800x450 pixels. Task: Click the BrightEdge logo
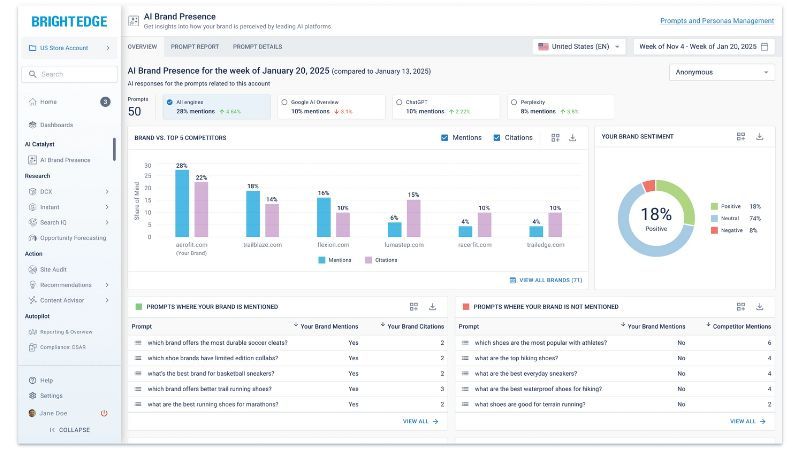pos(69,21)
